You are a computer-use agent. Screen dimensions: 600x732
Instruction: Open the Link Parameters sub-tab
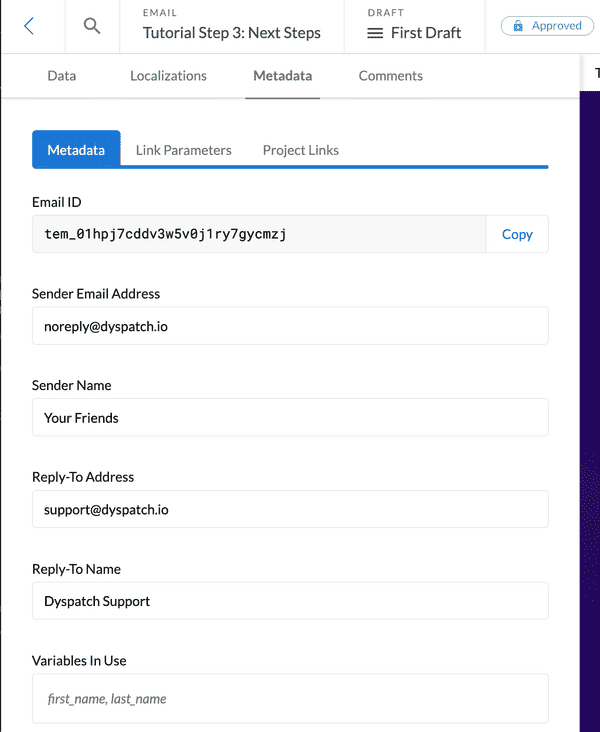tap(184, 150)
